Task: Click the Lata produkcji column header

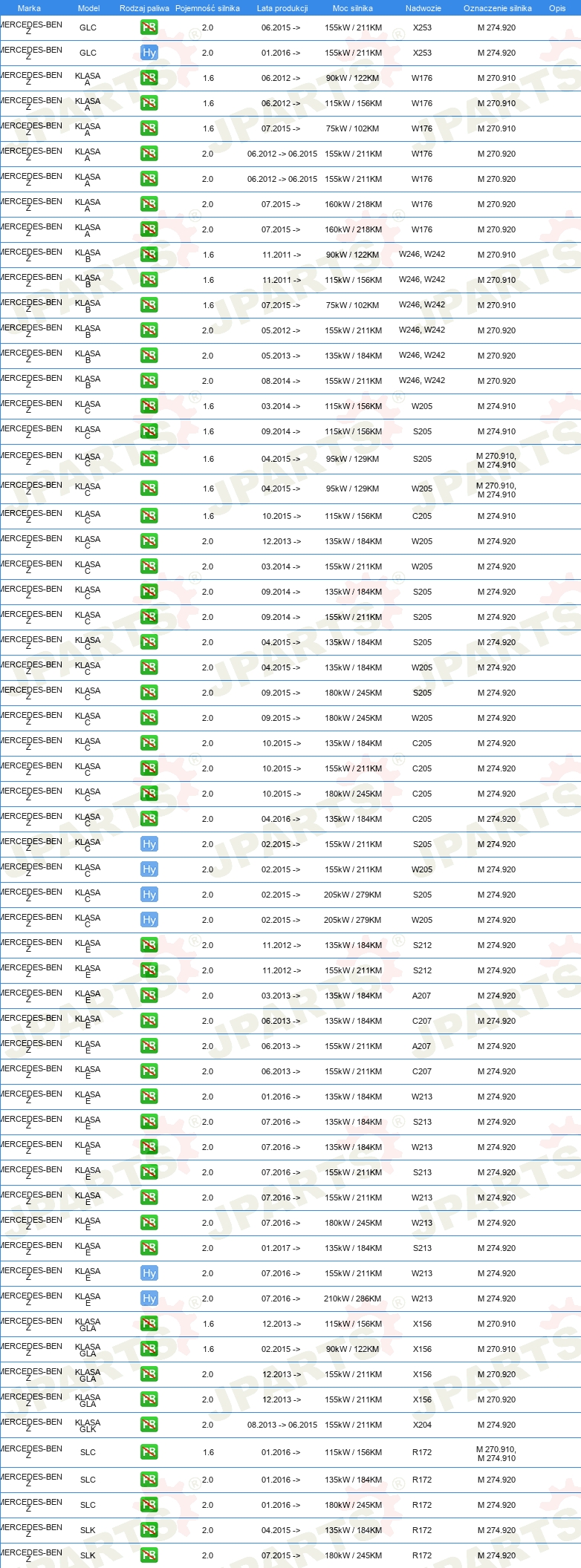Action: [x=282, y=8]
